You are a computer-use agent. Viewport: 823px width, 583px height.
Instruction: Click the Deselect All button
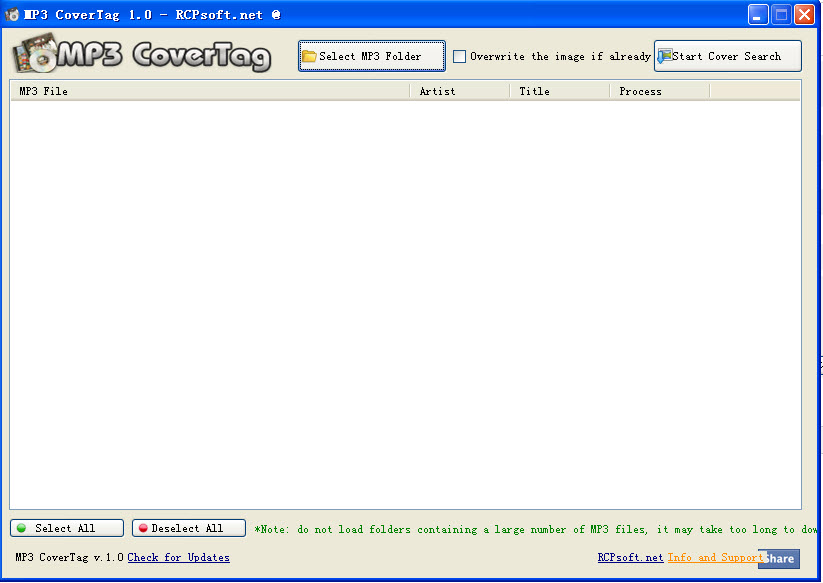(x=189, y=528)
